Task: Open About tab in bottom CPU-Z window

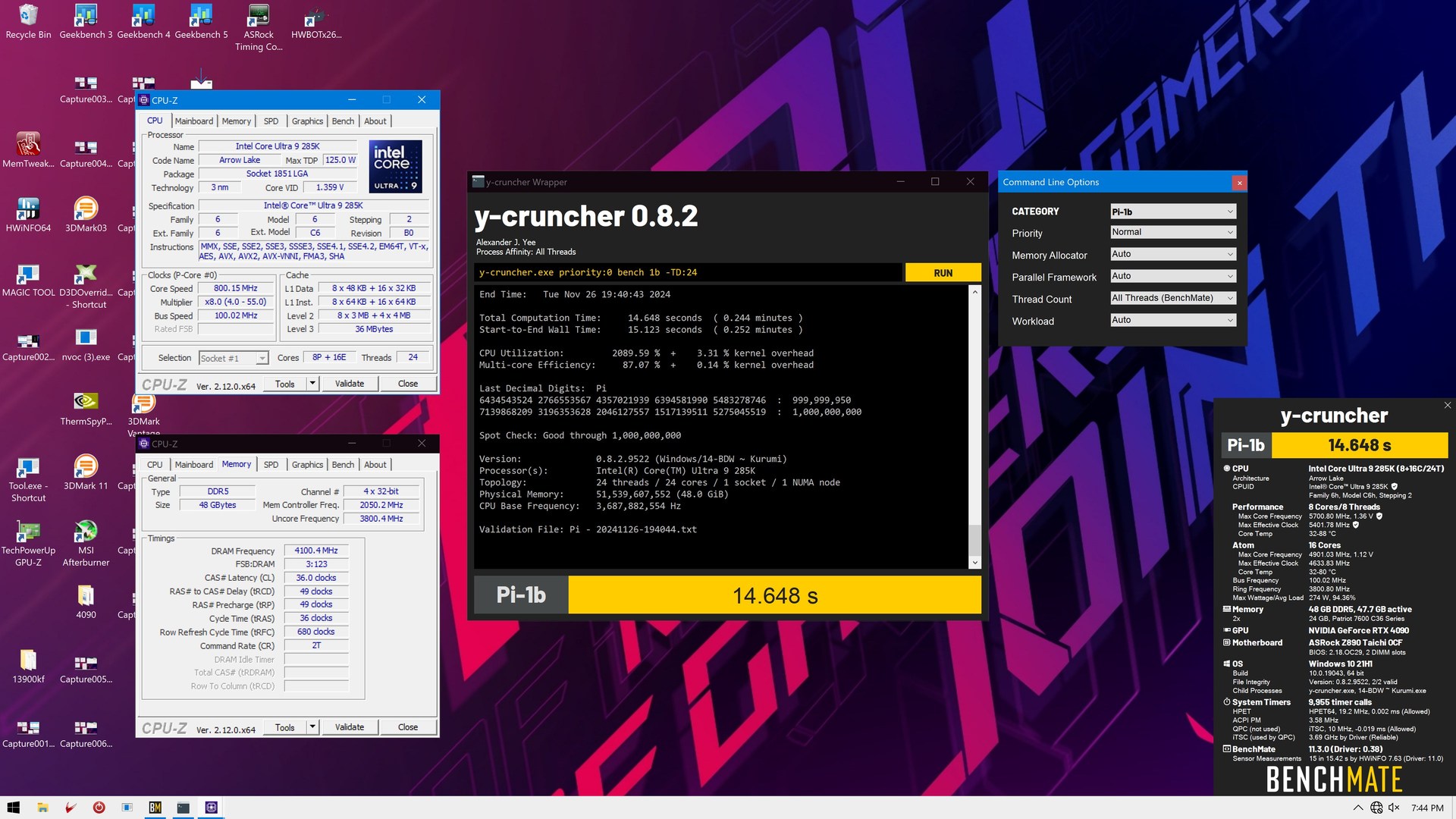Action: (x=375, y=465)
